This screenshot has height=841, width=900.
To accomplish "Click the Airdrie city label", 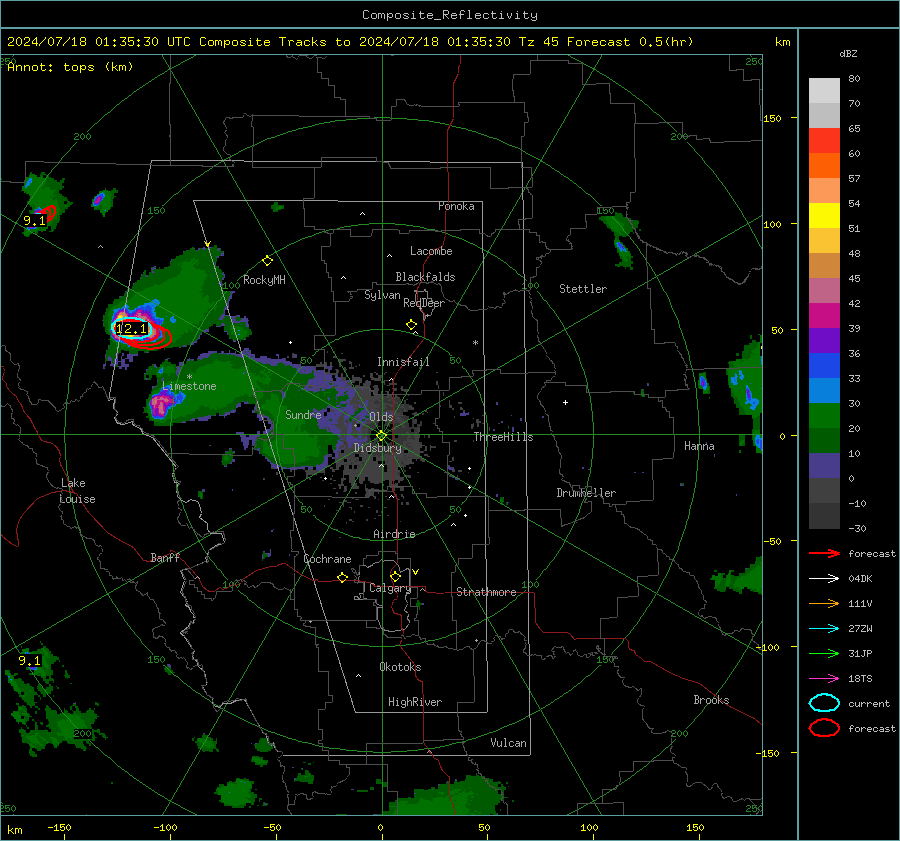I will (x=394, y=534).
